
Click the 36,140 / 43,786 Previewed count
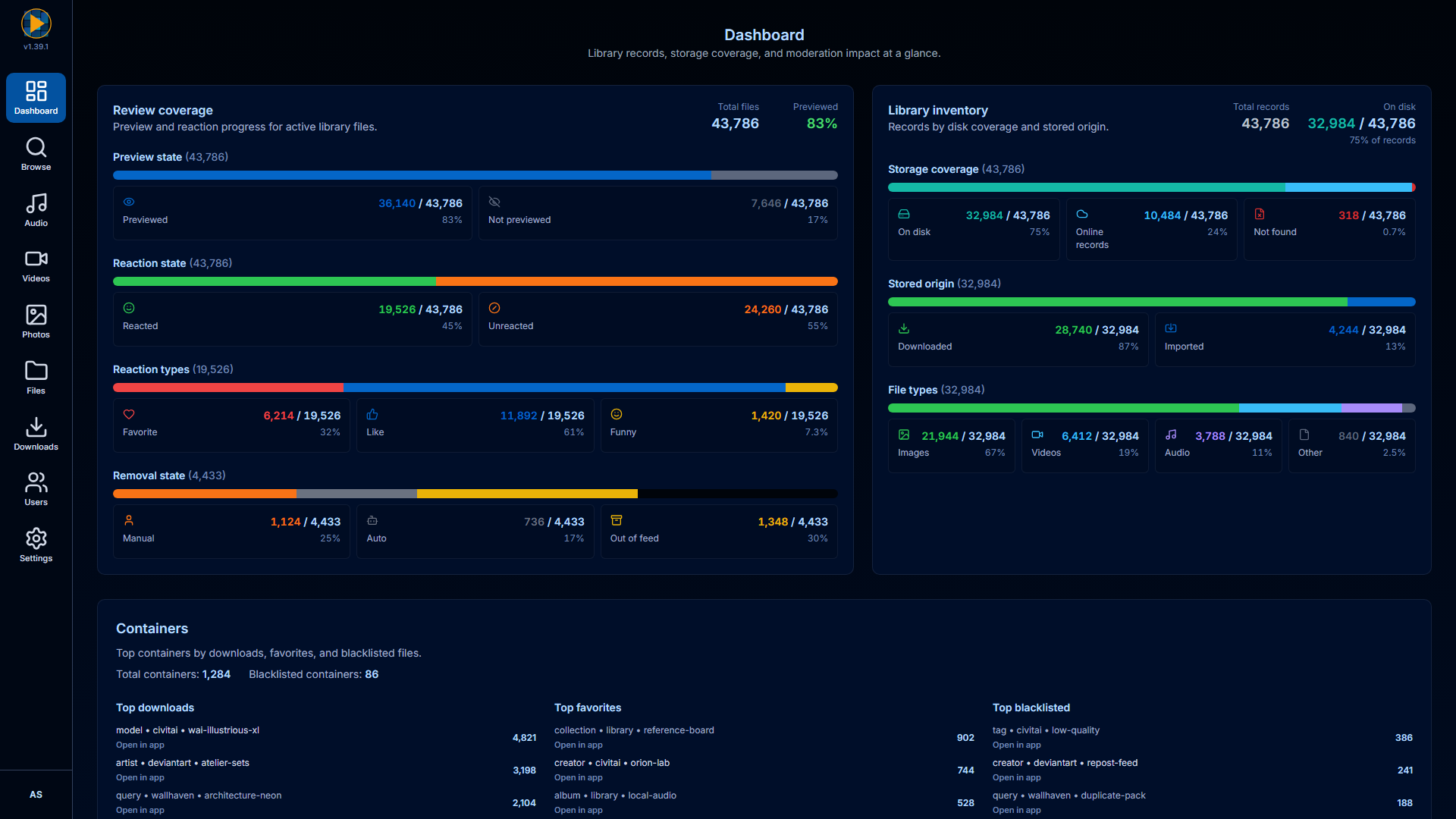[420, 203]
